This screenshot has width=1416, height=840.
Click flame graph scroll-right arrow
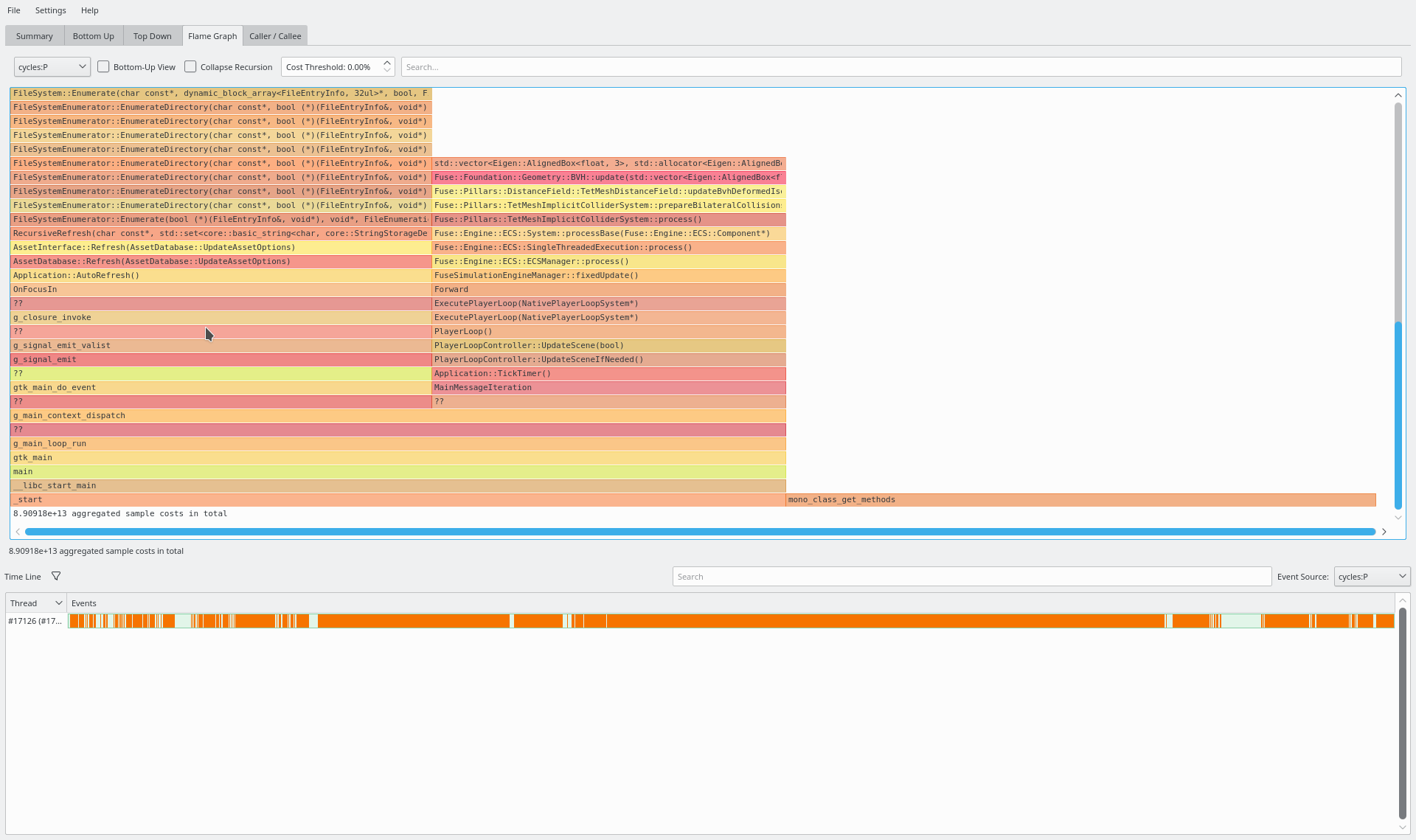click(x=1384, y=532)
